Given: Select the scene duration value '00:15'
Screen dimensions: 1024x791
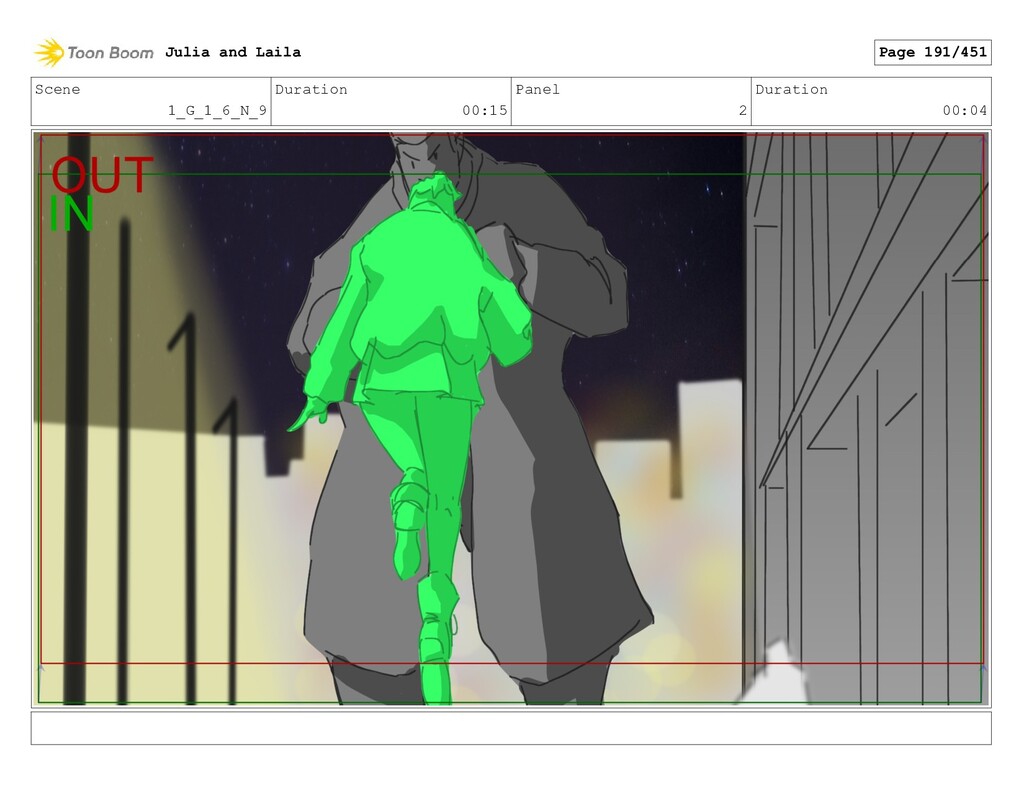Looking at the screenshot, I should click(x=485, y=110).
